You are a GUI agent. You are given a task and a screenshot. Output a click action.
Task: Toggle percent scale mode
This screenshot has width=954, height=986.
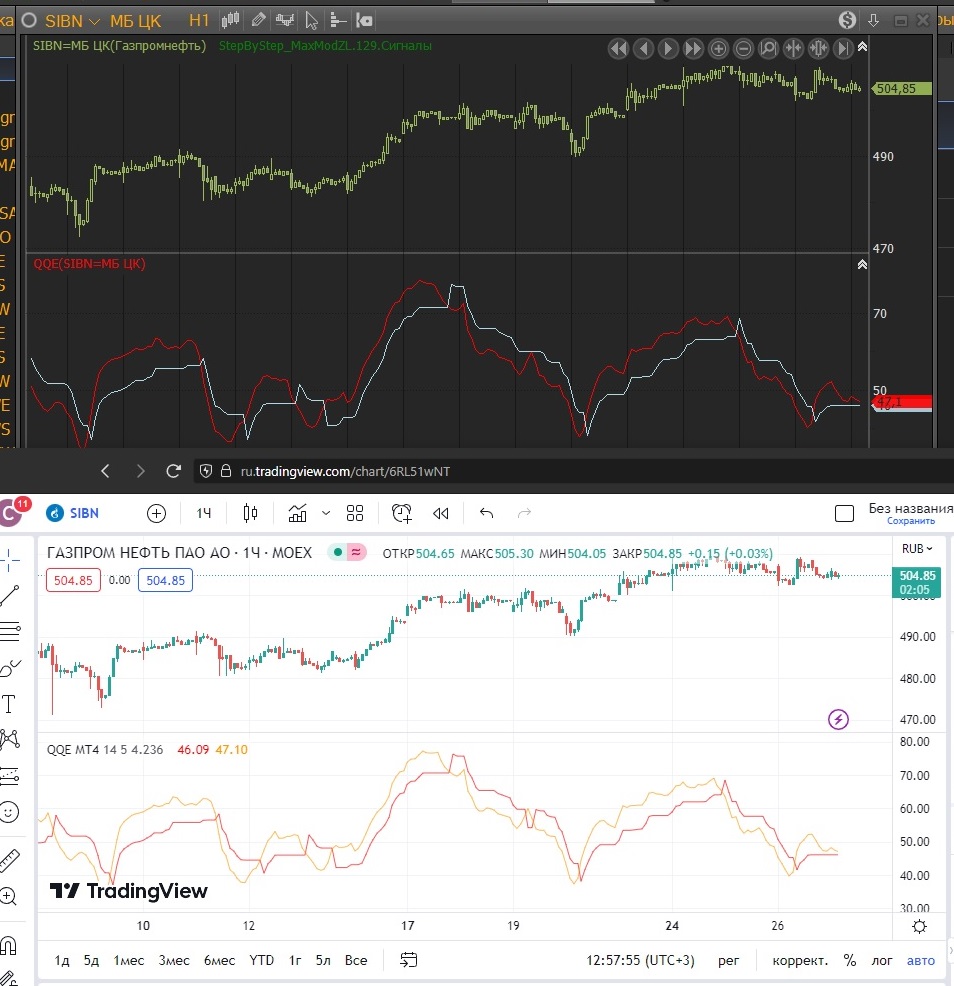(x=849, y=960)
